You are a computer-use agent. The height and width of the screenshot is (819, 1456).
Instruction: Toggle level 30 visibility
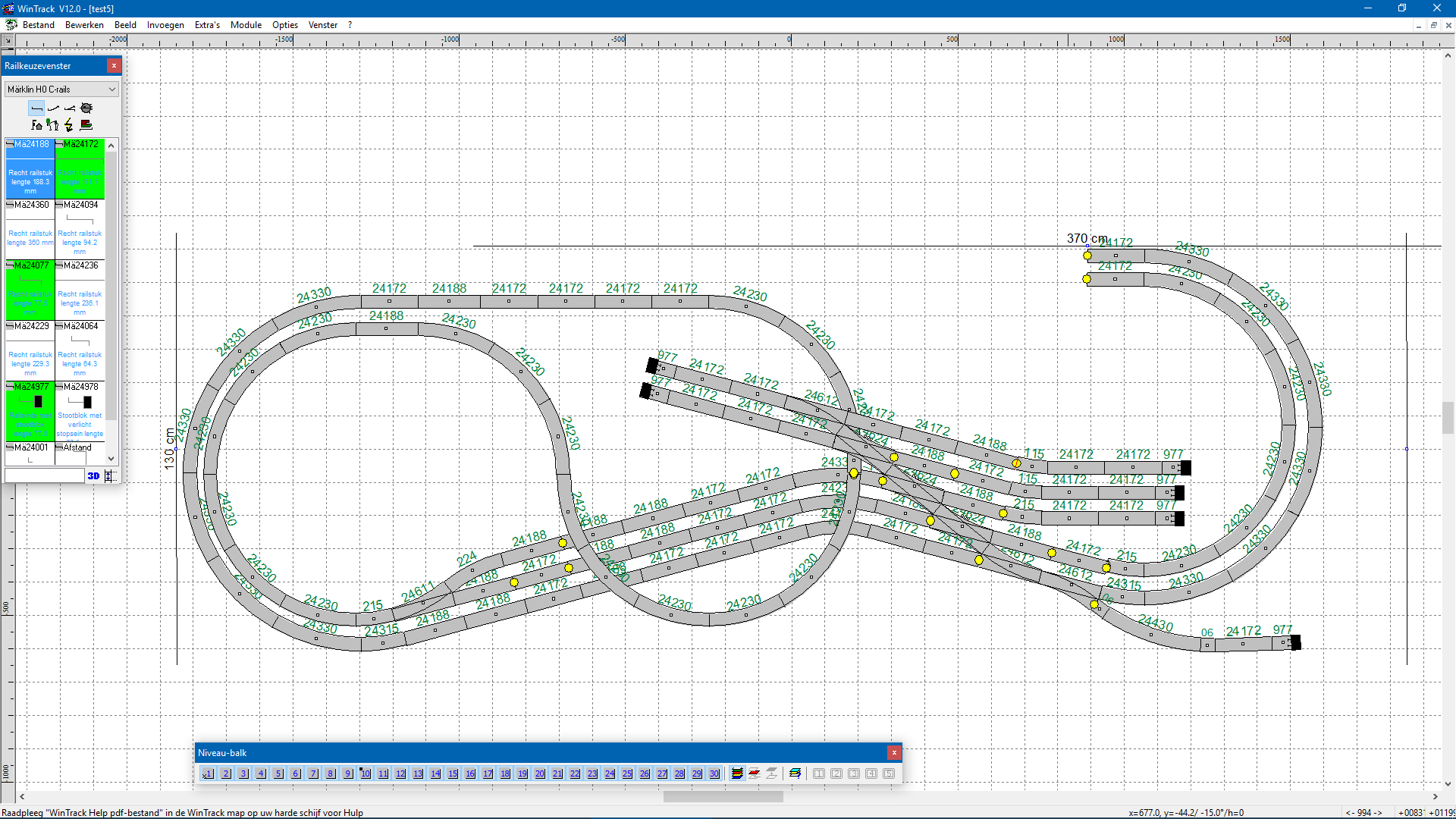[x=714, y=773]
